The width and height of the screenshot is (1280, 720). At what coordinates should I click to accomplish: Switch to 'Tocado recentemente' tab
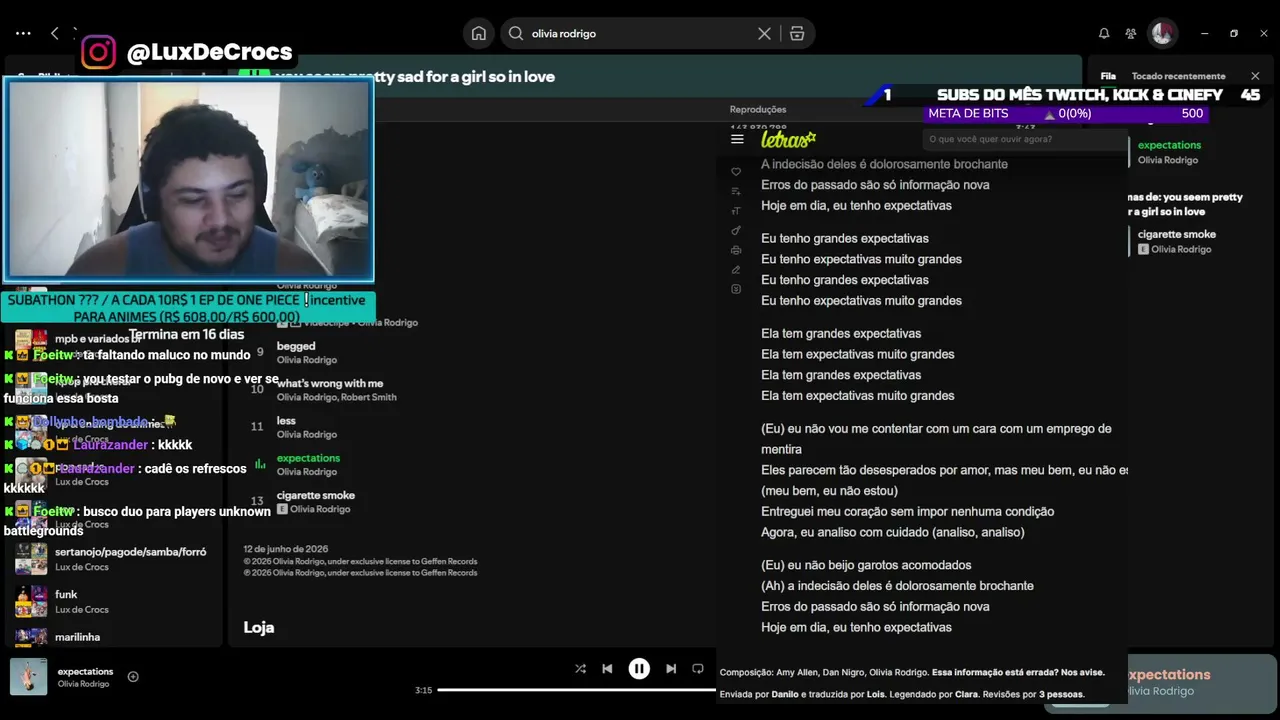[x=1178, y=76]
